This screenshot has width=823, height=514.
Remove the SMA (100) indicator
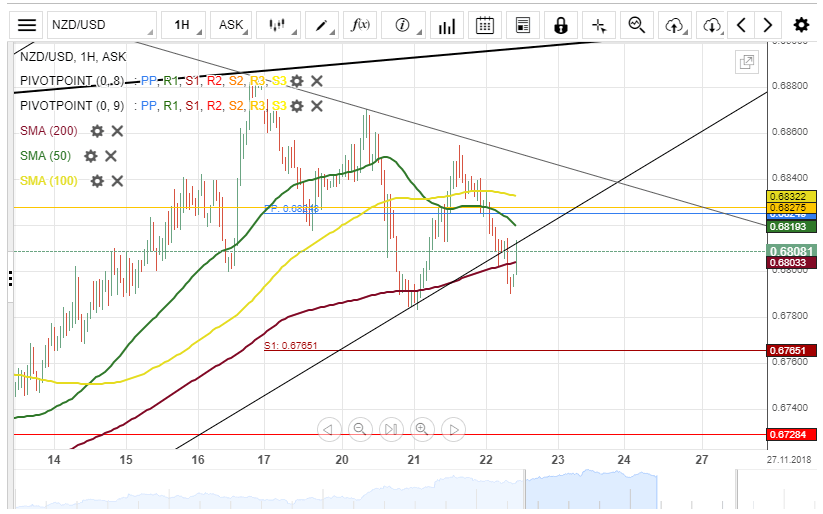pyautogui.click(x=117, y=181)
